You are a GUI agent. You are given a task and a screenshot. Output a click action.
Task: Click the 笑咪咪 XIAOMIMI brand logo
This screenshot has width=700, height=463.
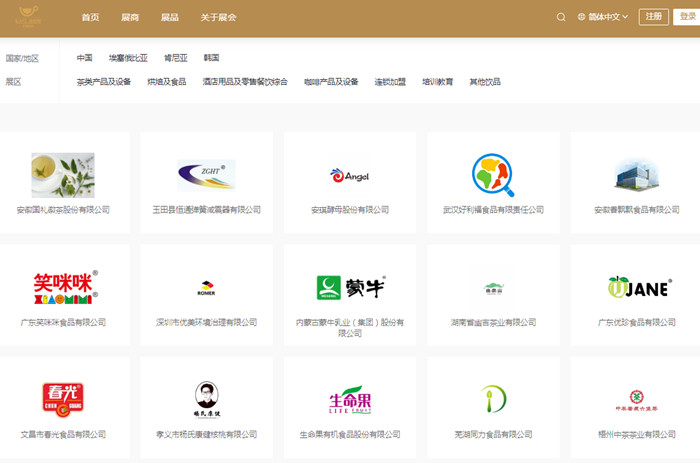(x=62, y=287)
